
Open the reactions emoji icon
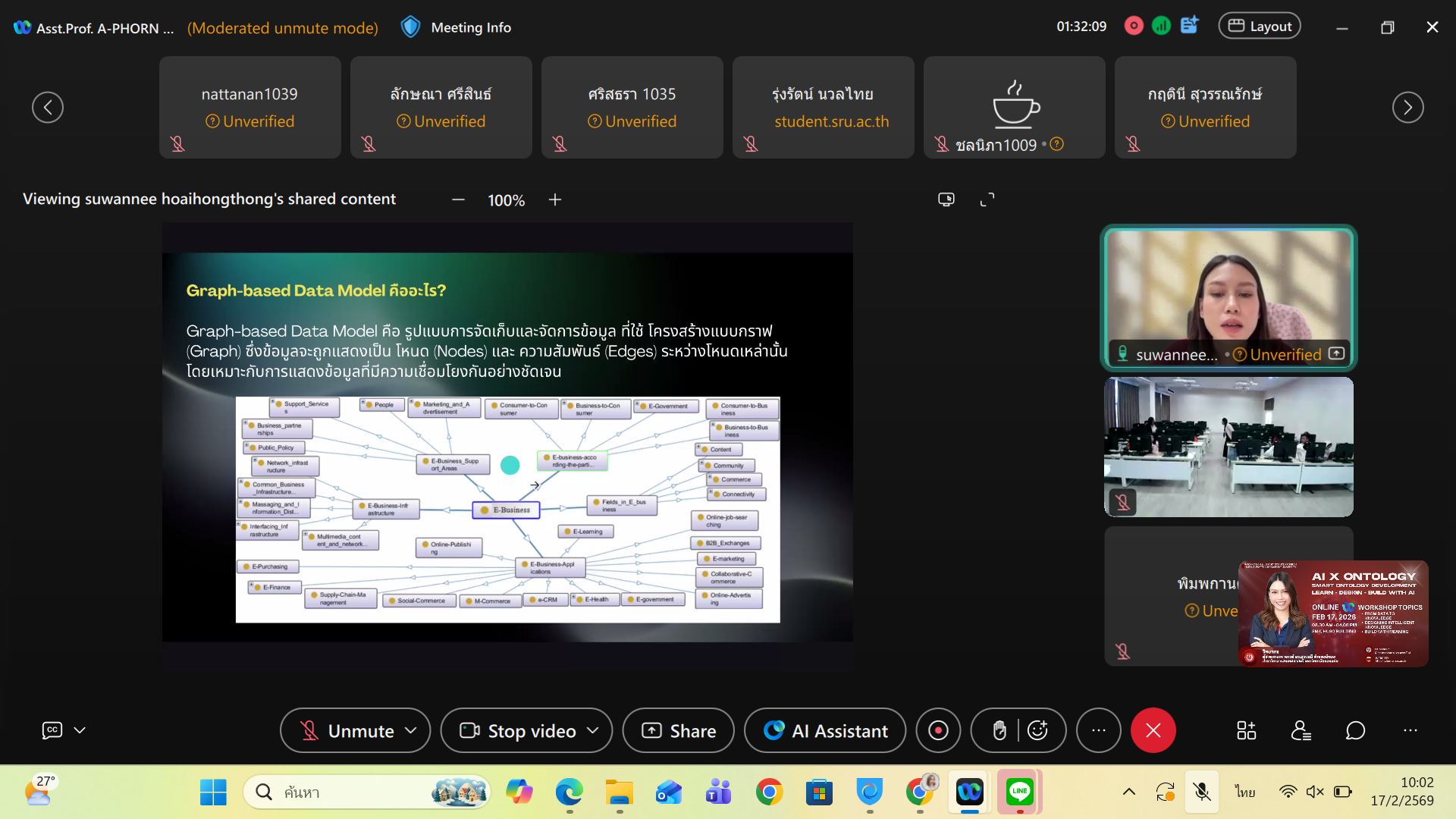pos(1037,730)
